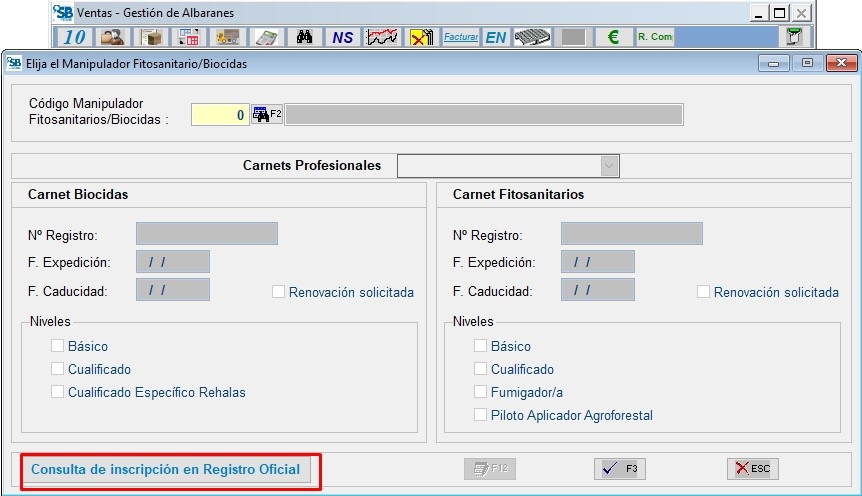
Task: Cancel with the ESC button
Action: [x=753, y=469]
